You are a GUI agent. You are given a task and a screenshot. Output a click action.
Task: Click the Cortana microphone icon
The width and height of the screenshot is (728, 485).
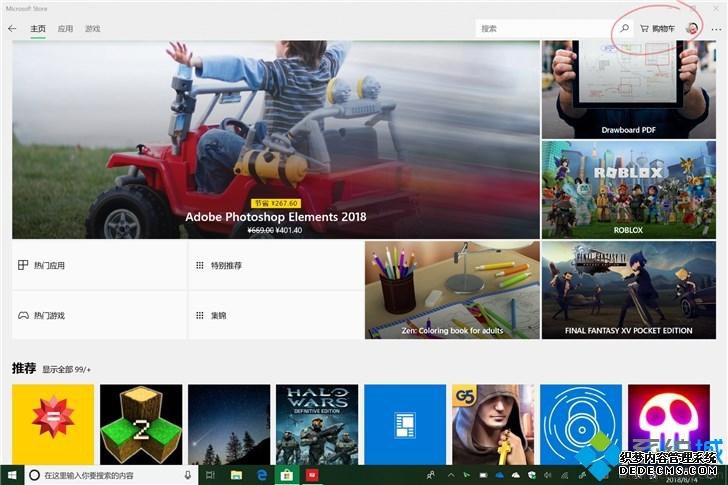(x=188, y=475)
